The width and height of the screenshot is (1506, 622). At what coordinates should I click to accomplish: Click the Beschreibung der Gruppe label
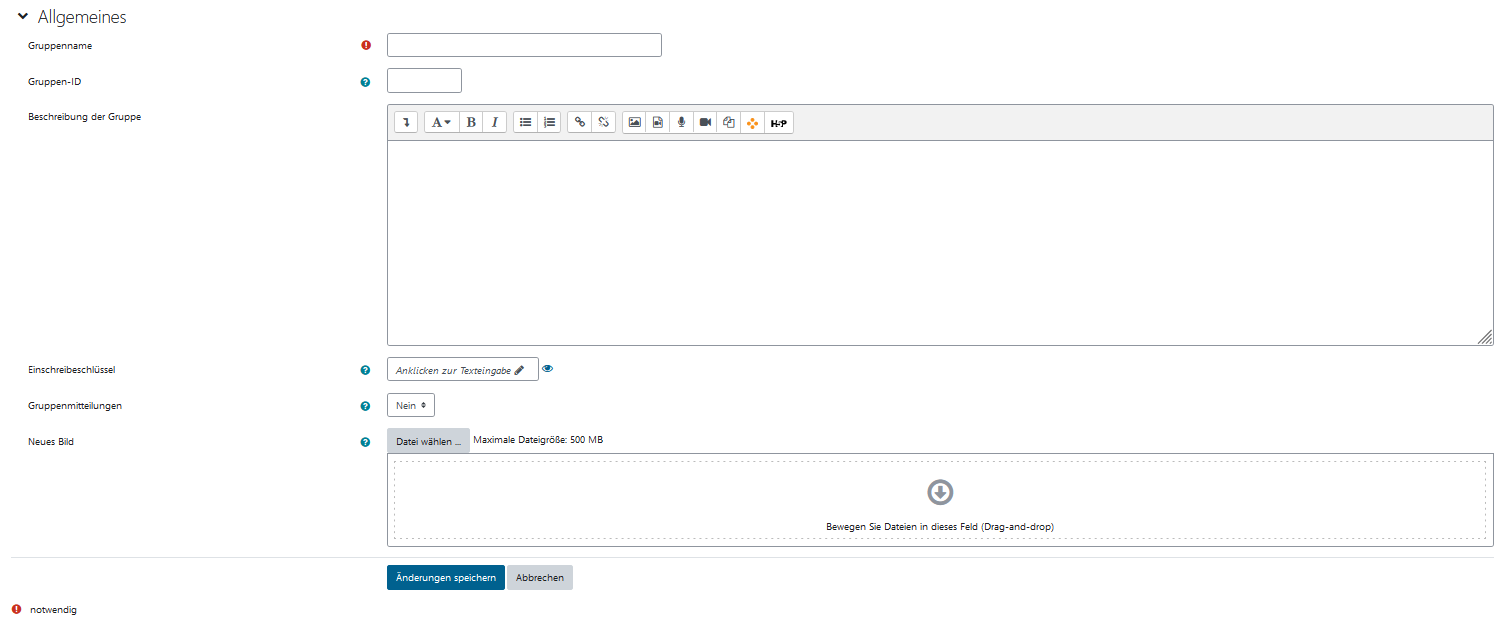pyautogui.click(x=85, y=116)
